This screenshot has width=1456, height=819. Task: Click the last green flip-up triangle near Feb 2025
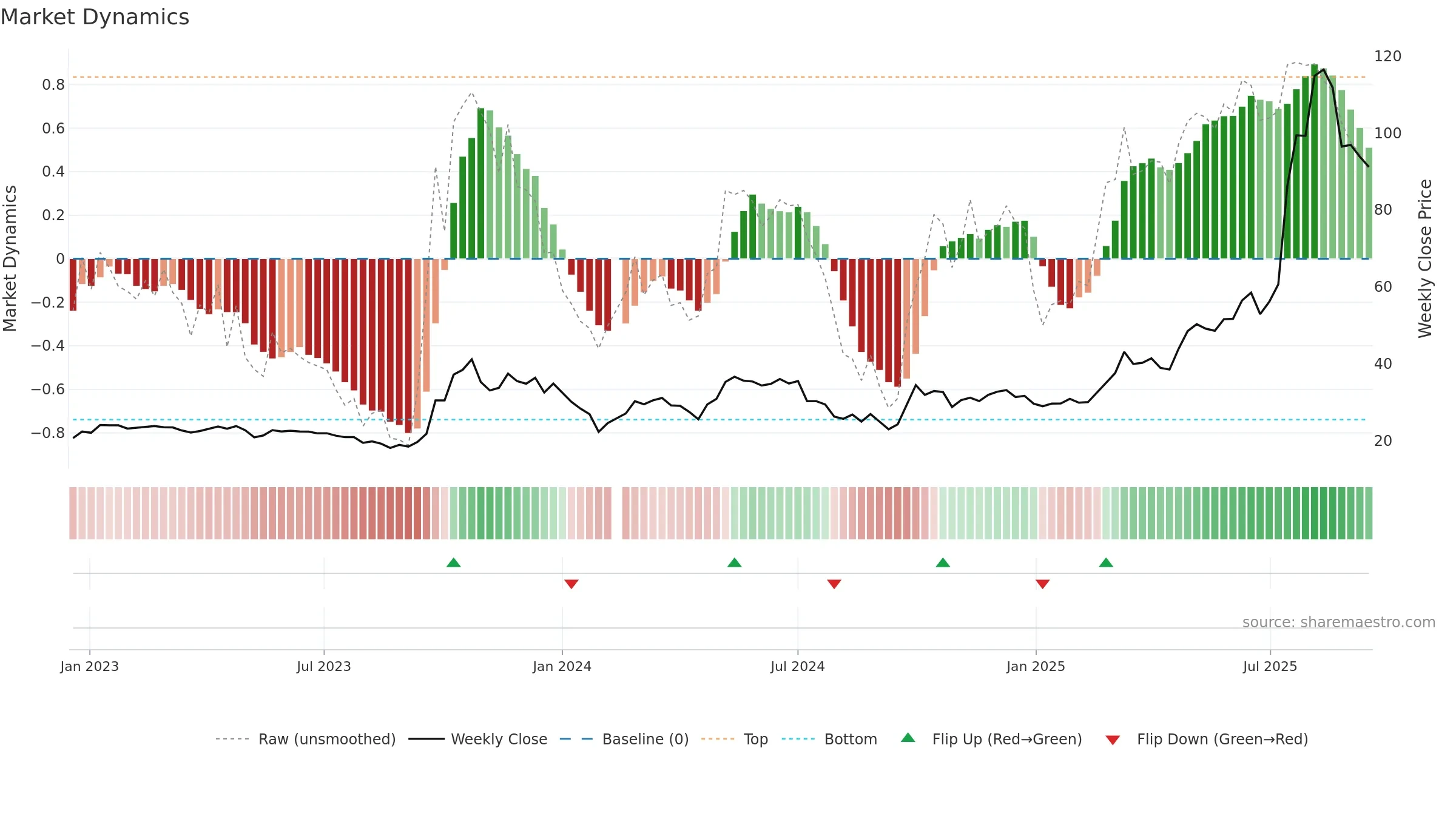point(1105,562)
